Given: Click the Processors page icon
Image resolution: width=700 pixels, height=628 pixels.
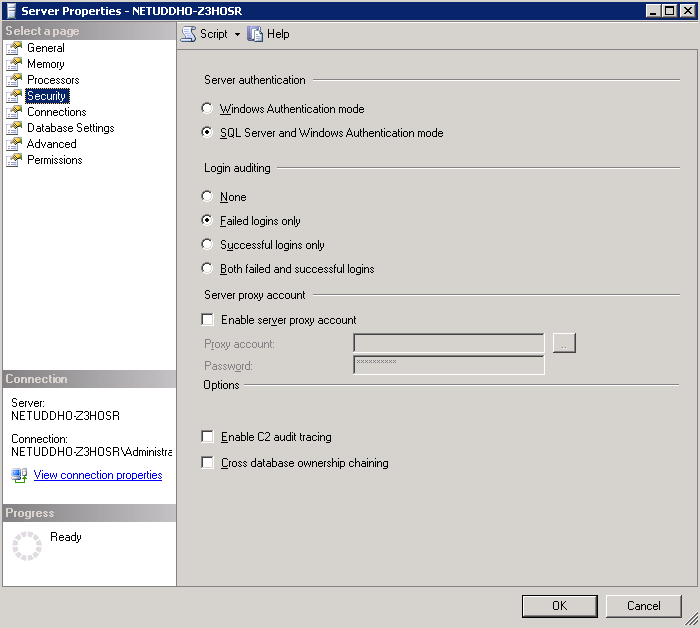Looking at the screenshot, I should 14,80.
